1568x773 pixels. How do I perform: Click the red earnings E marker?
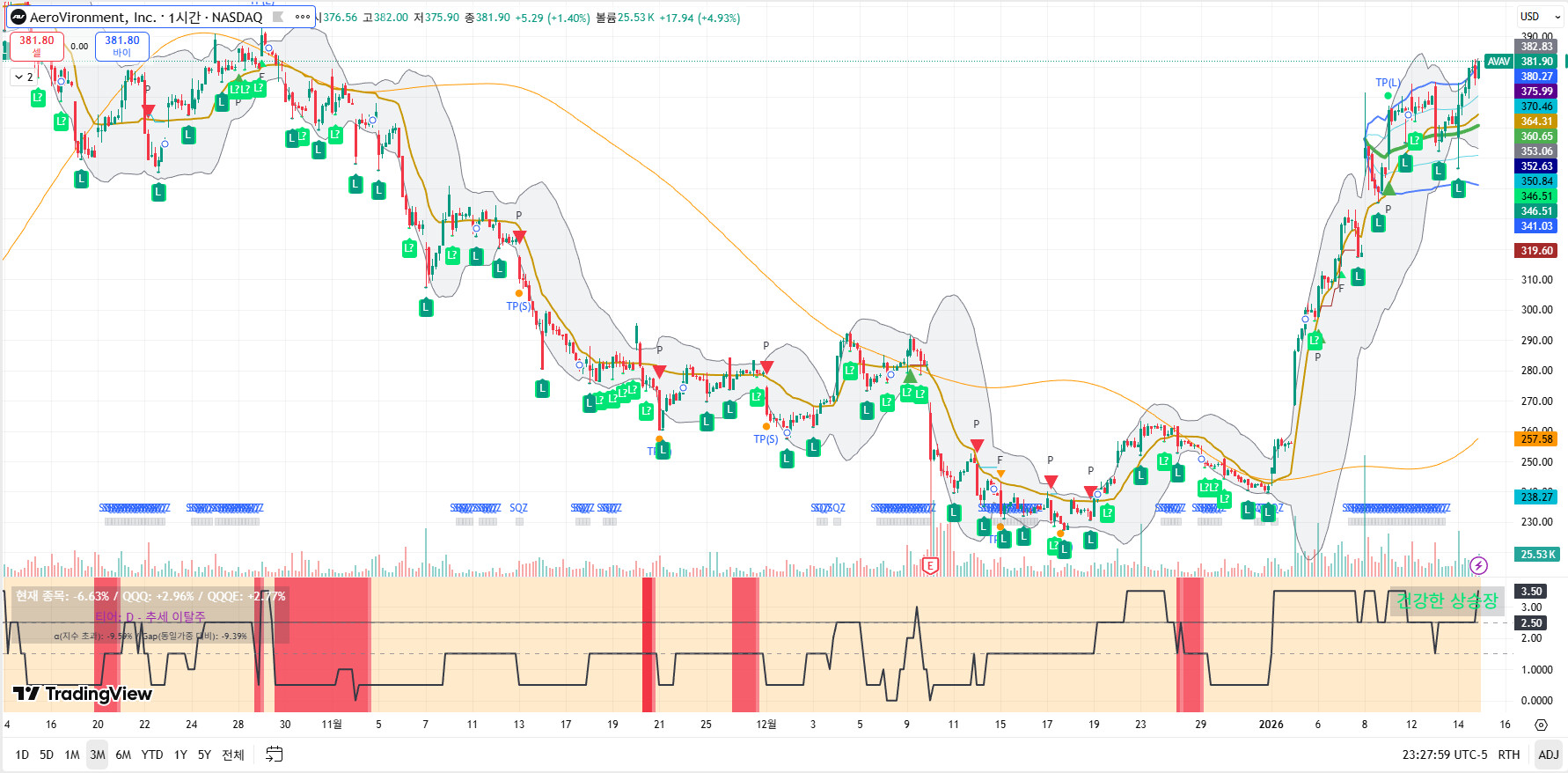tap(930, 565)
